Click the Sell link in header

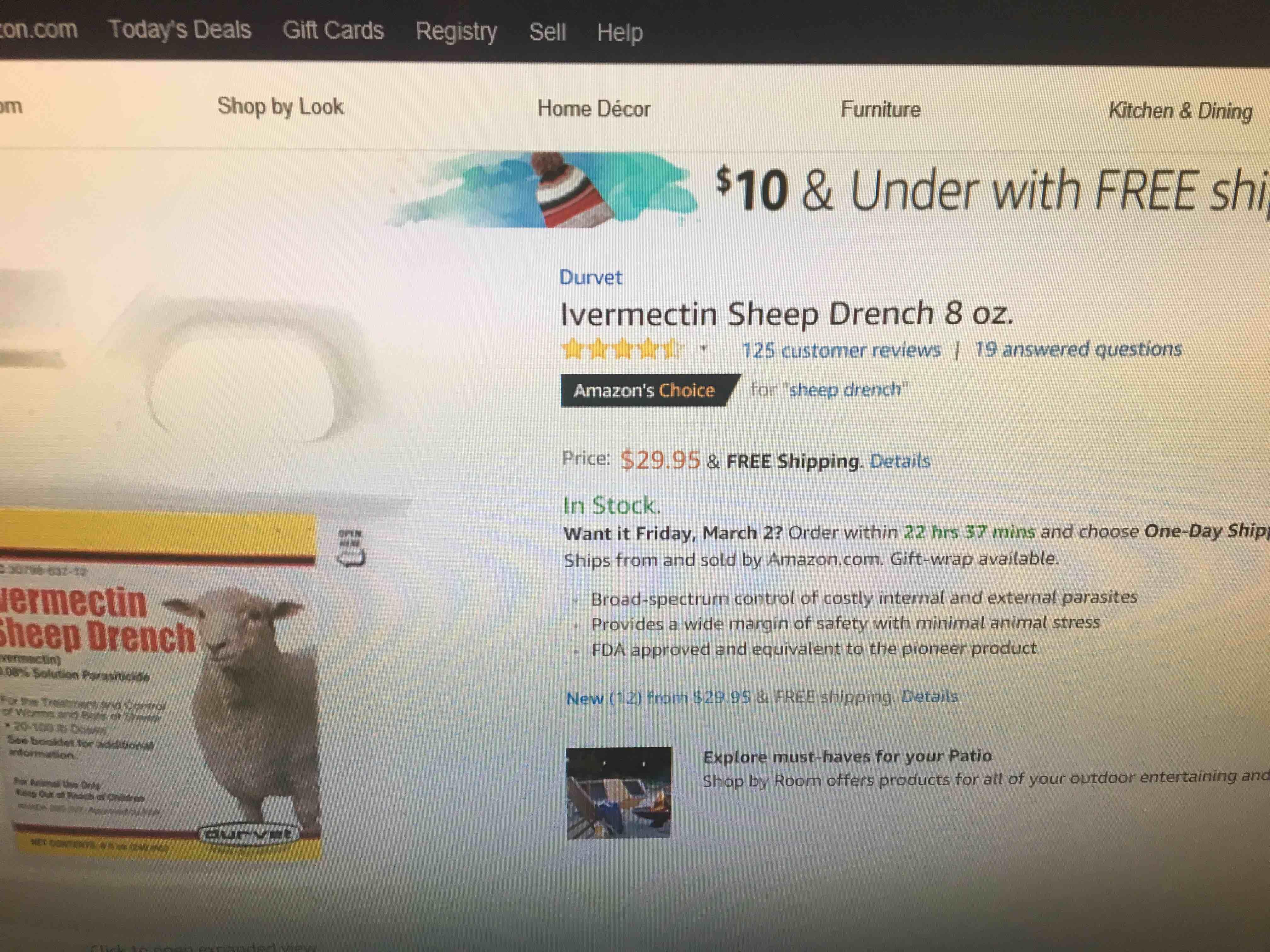point(547,32)
